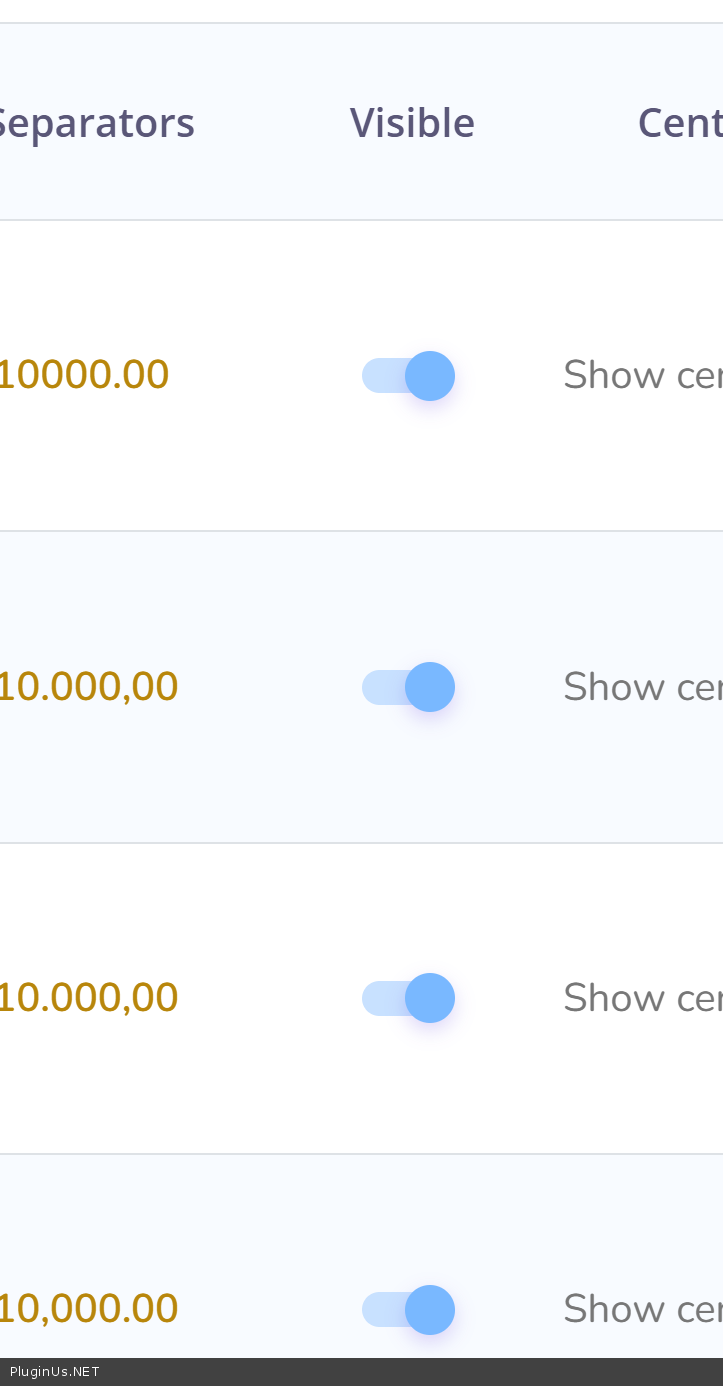Expand the third row's Show cents dropdown
Image resolution: width=723 pixels, height=1386 pixels.
click(642, 998)
